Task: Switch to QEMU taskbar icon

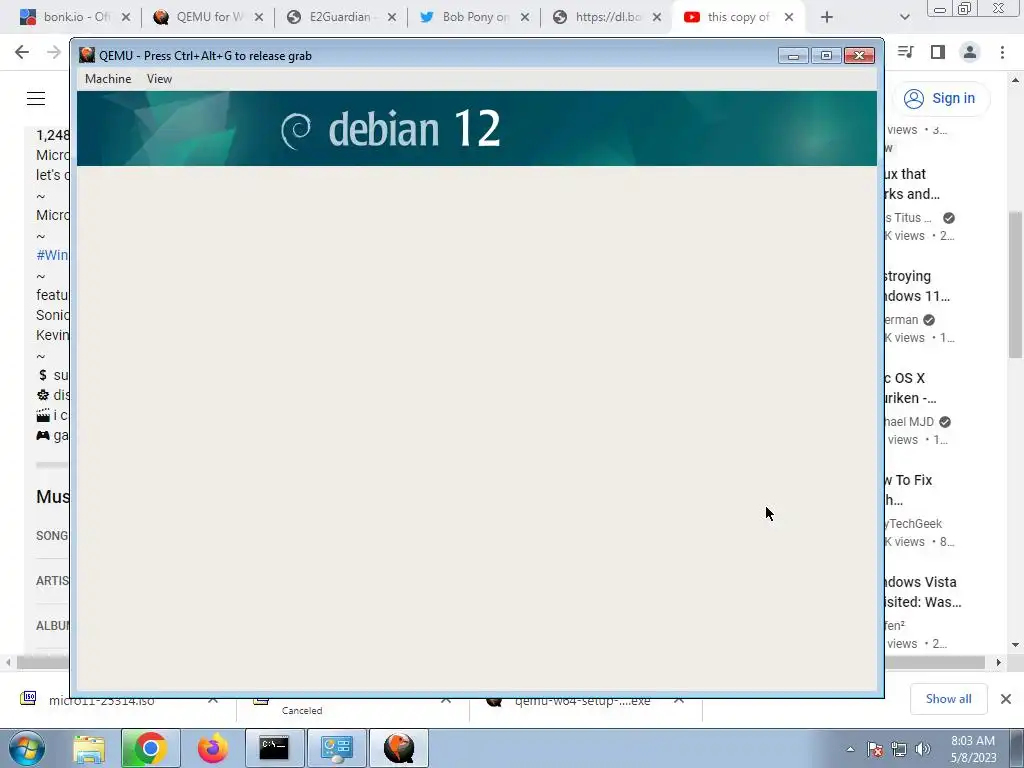Action: (399, 748)
